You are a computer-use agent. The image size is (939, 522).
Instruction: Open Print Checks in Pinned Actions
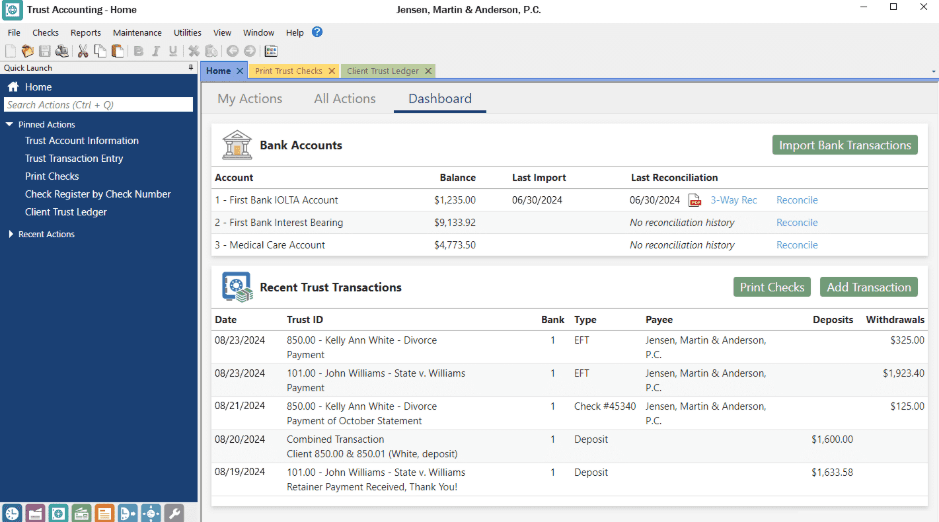(52, 177)
